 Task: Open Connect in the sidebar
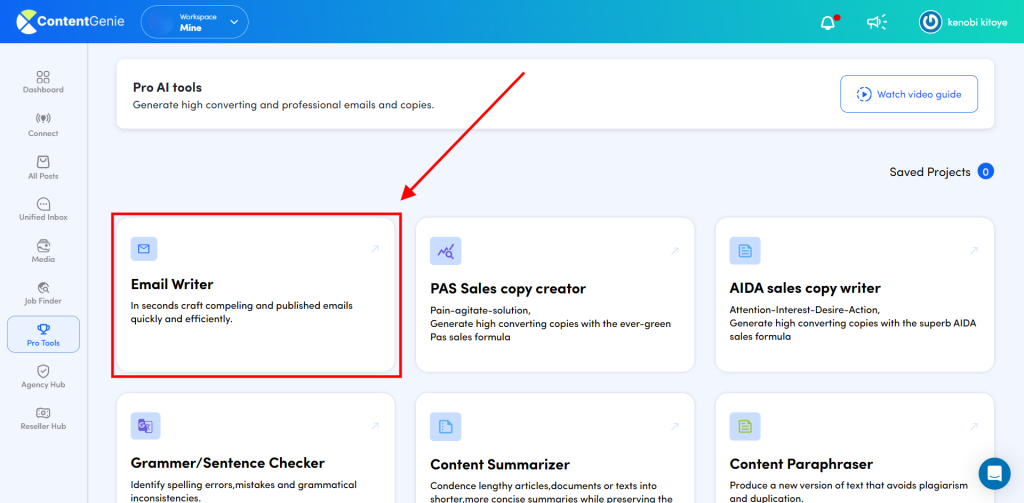pyautogui.click(x=43, y=125)
